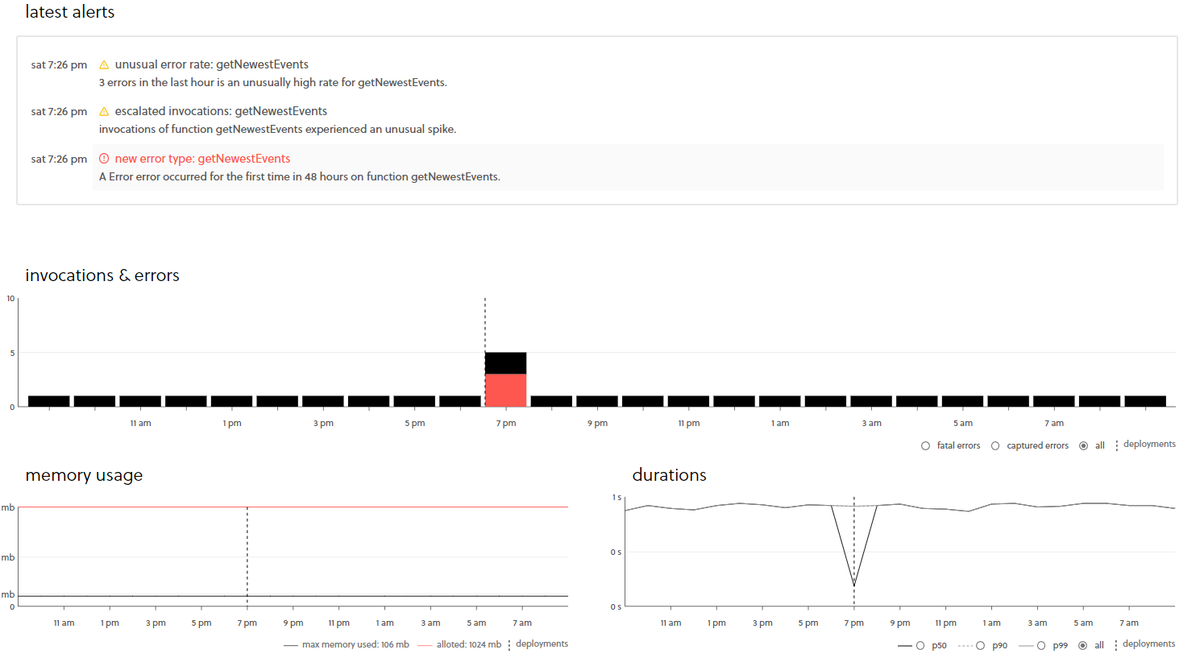Click the dip point on durations line at 7 pm

(x=854, y=586)
